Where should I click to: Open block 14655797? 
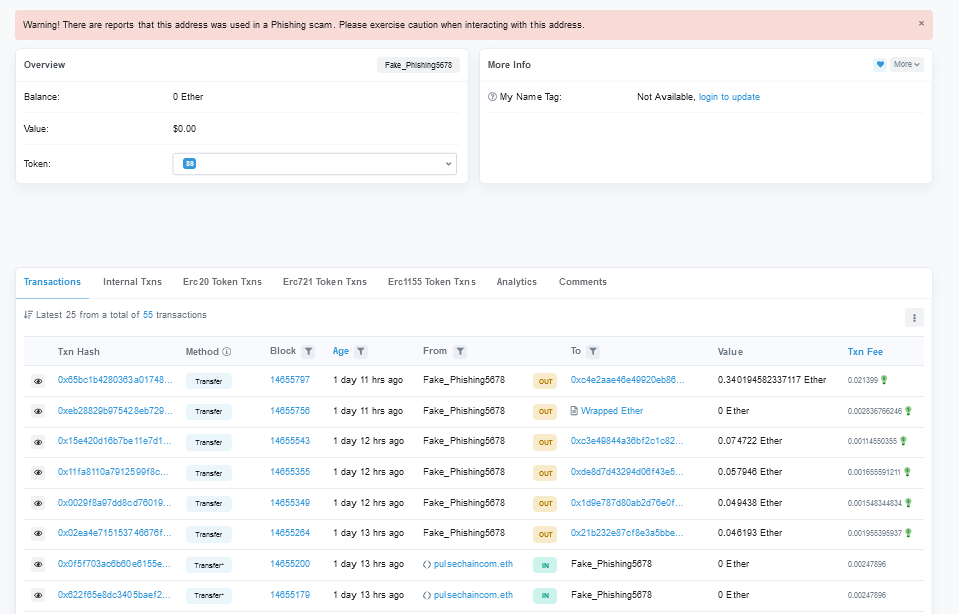290,380
